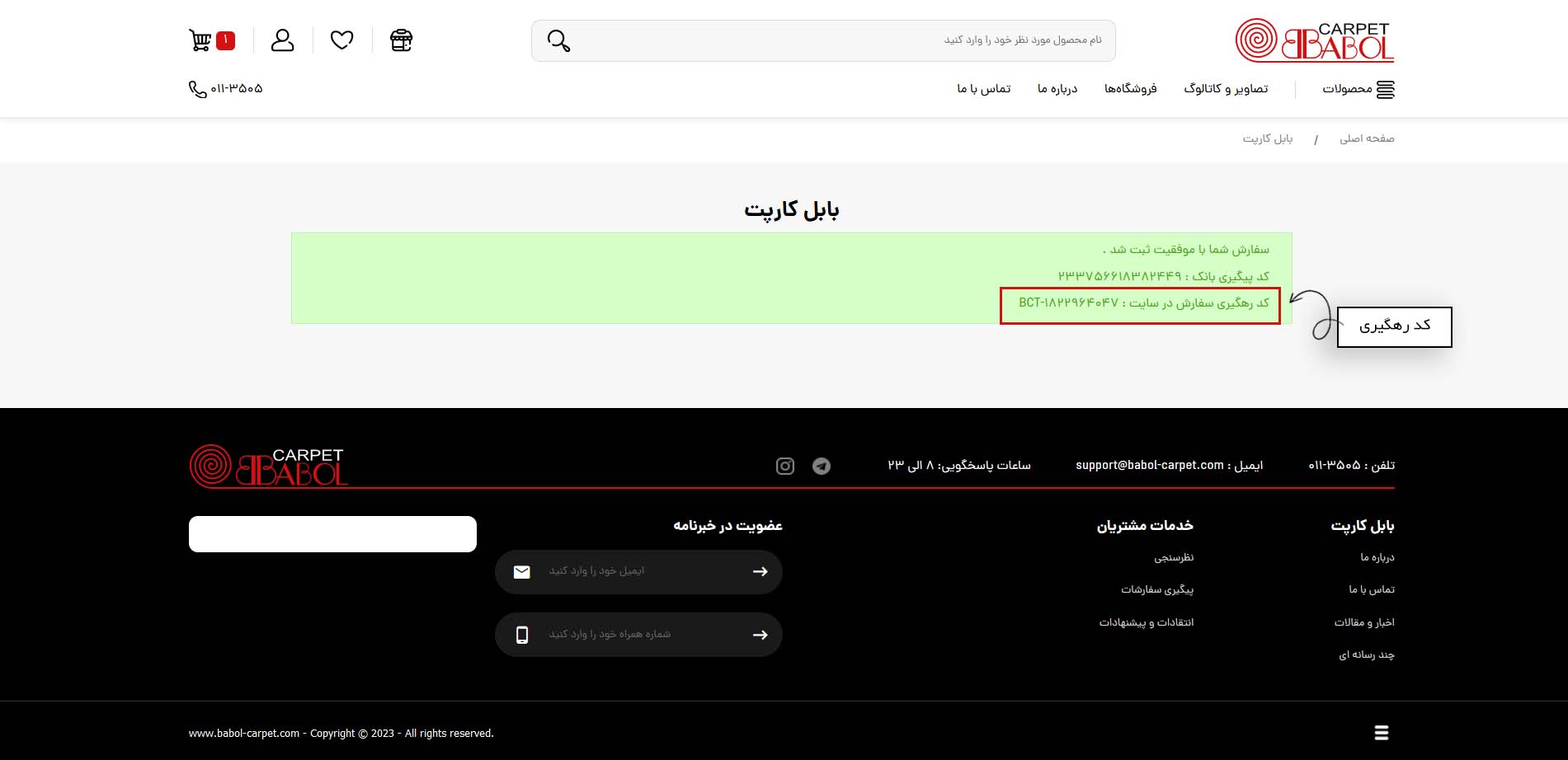This screenshot has width=1568, height=760.
Task: Click the خدمات مشتریان footer heading
Action: pos(1145,525)
